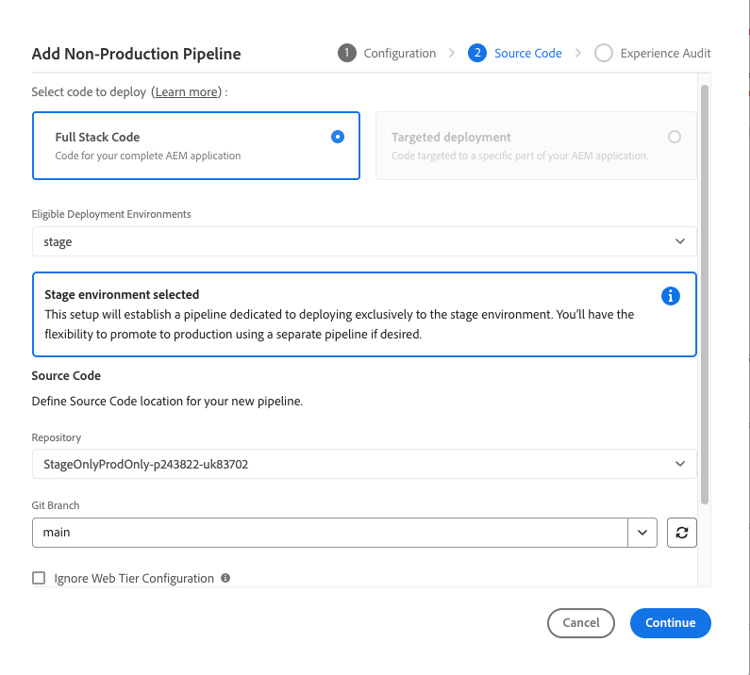Select the Targeted deployment radio button
Screen dimensions: 750x675
(x=674, y=137)
